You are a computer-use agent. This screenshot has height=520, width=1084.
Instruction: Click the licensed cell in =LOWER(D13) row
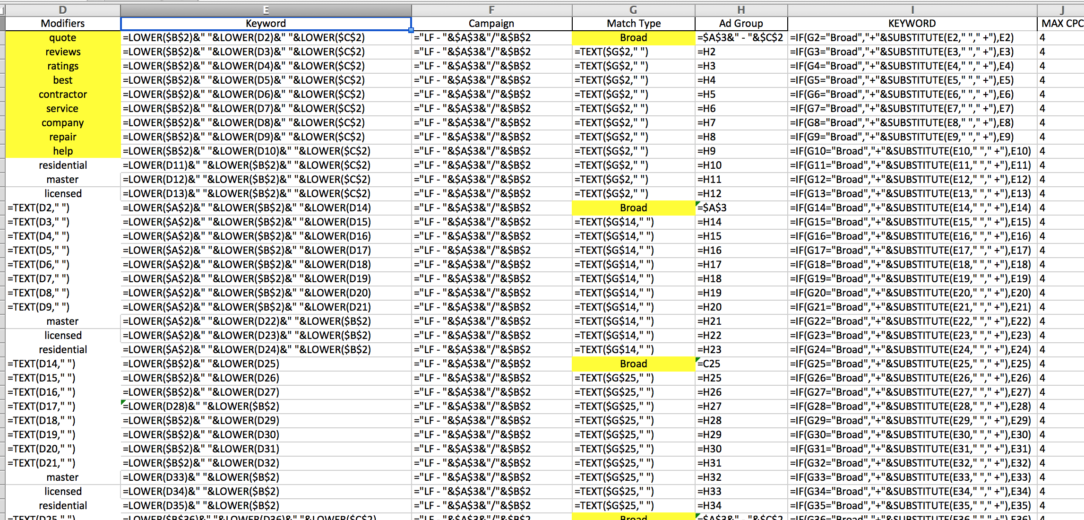[63, 194]
